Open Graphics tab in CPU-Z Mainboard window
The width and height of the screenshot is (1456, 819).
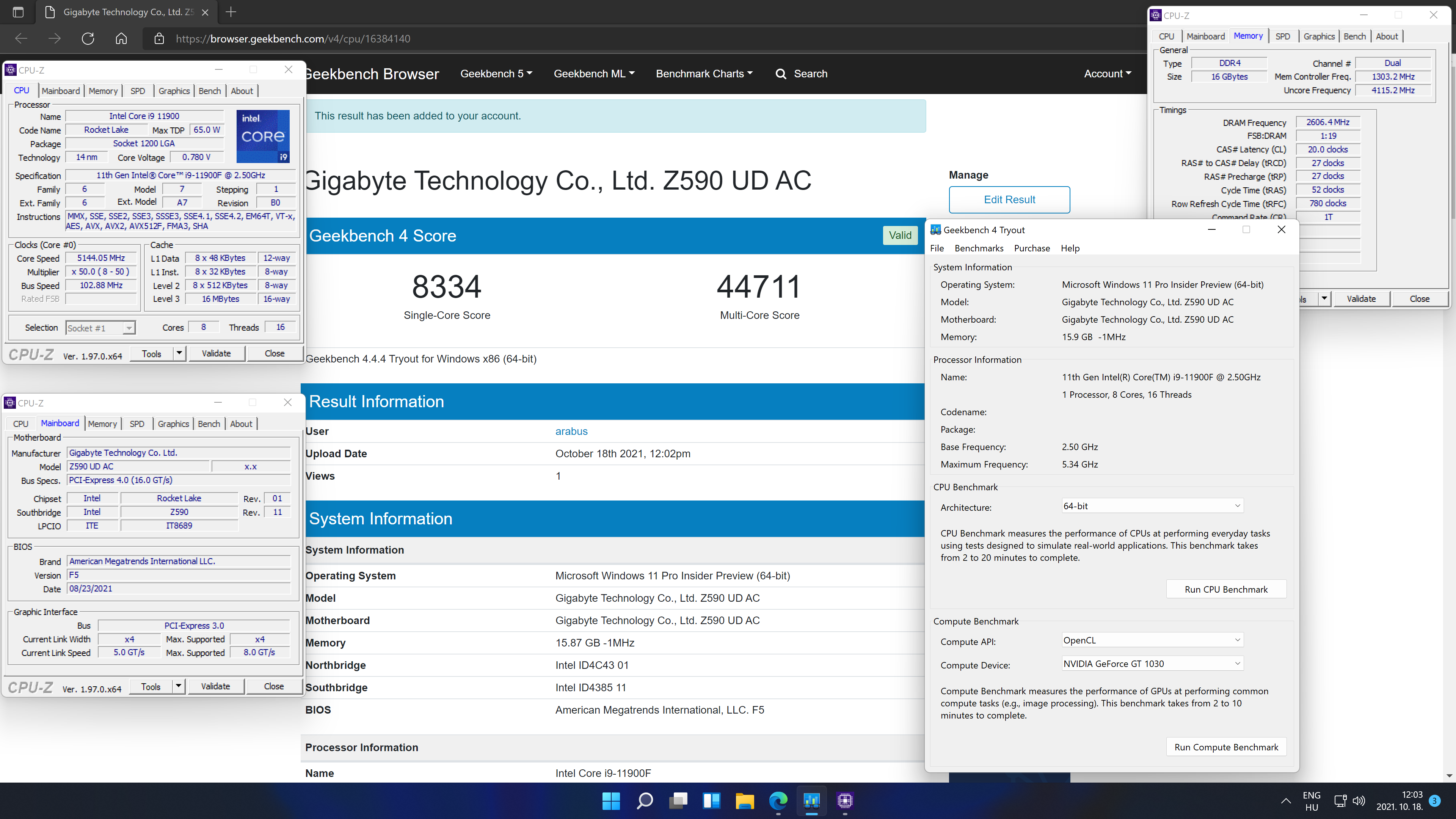(174, 424)
